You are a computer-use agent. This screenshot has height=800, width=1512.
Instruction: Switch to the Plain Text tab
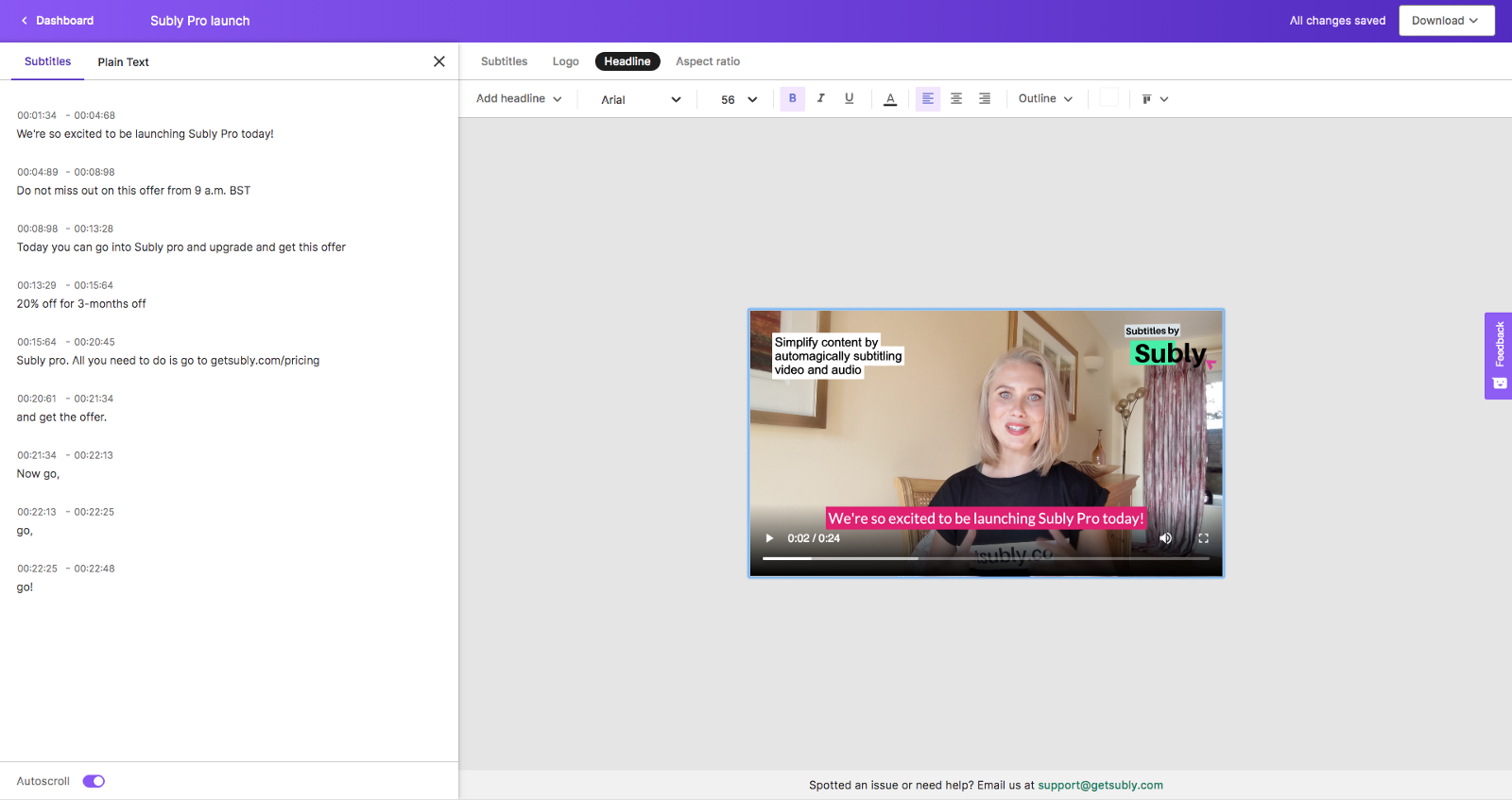click(123, 62)
